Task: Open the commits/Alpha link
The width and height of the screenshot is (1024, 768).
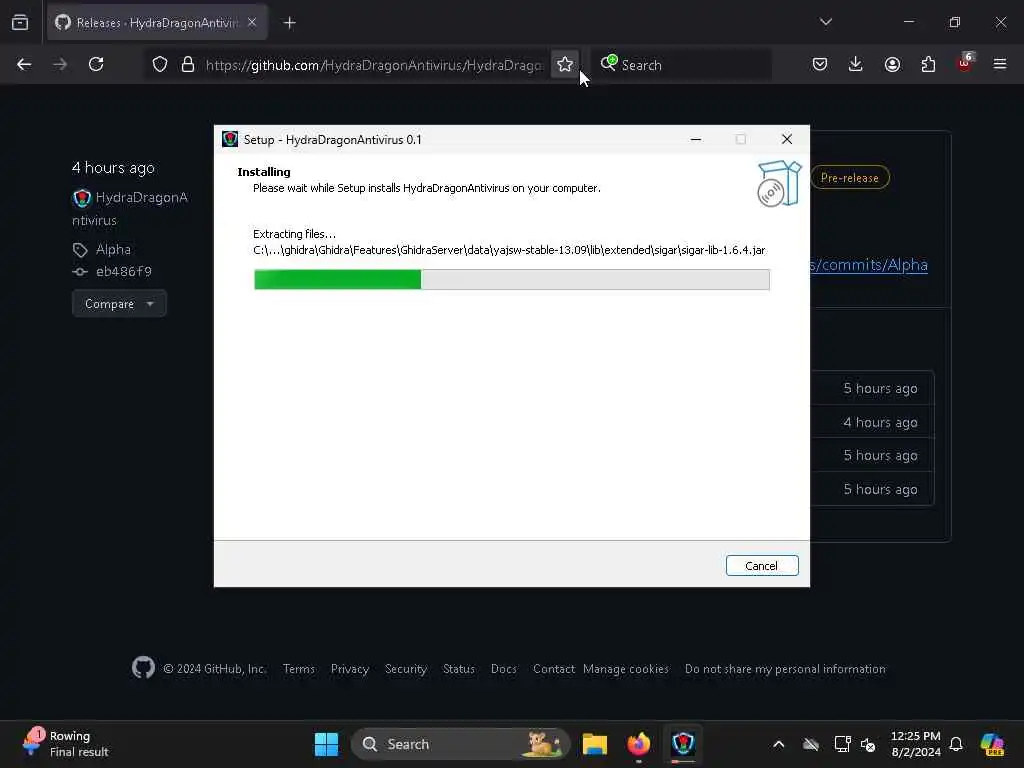Action: click(x=869, y=264)
